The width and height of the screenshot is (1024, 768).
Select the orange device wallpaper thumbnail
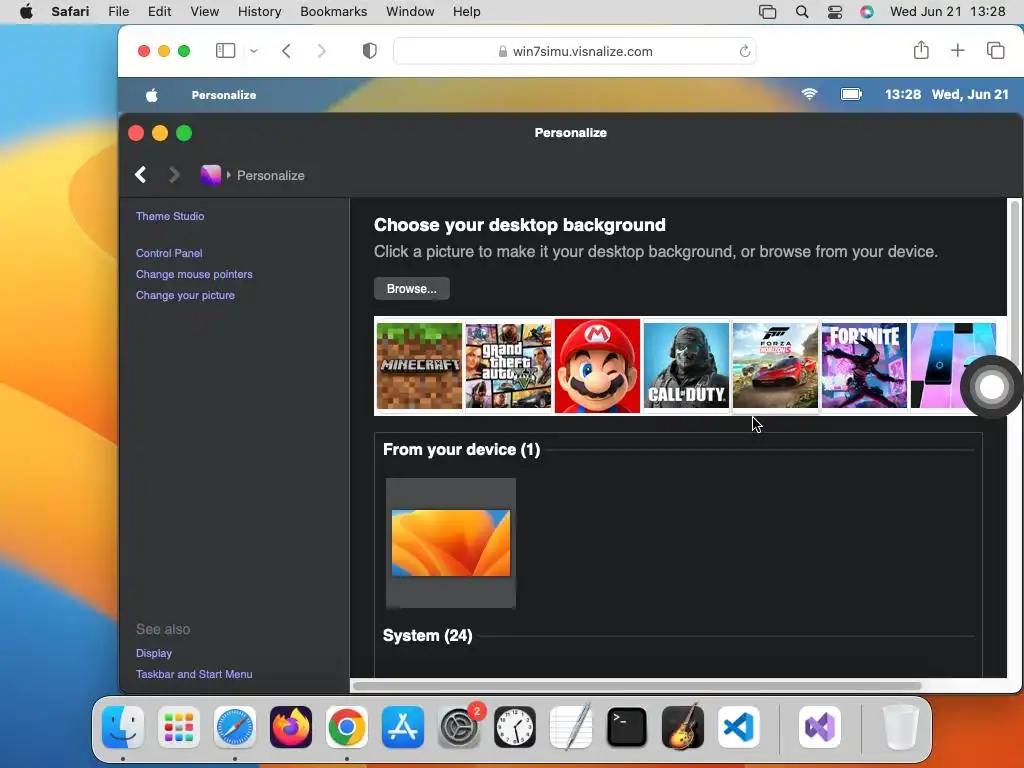click(x=451, y=543)
